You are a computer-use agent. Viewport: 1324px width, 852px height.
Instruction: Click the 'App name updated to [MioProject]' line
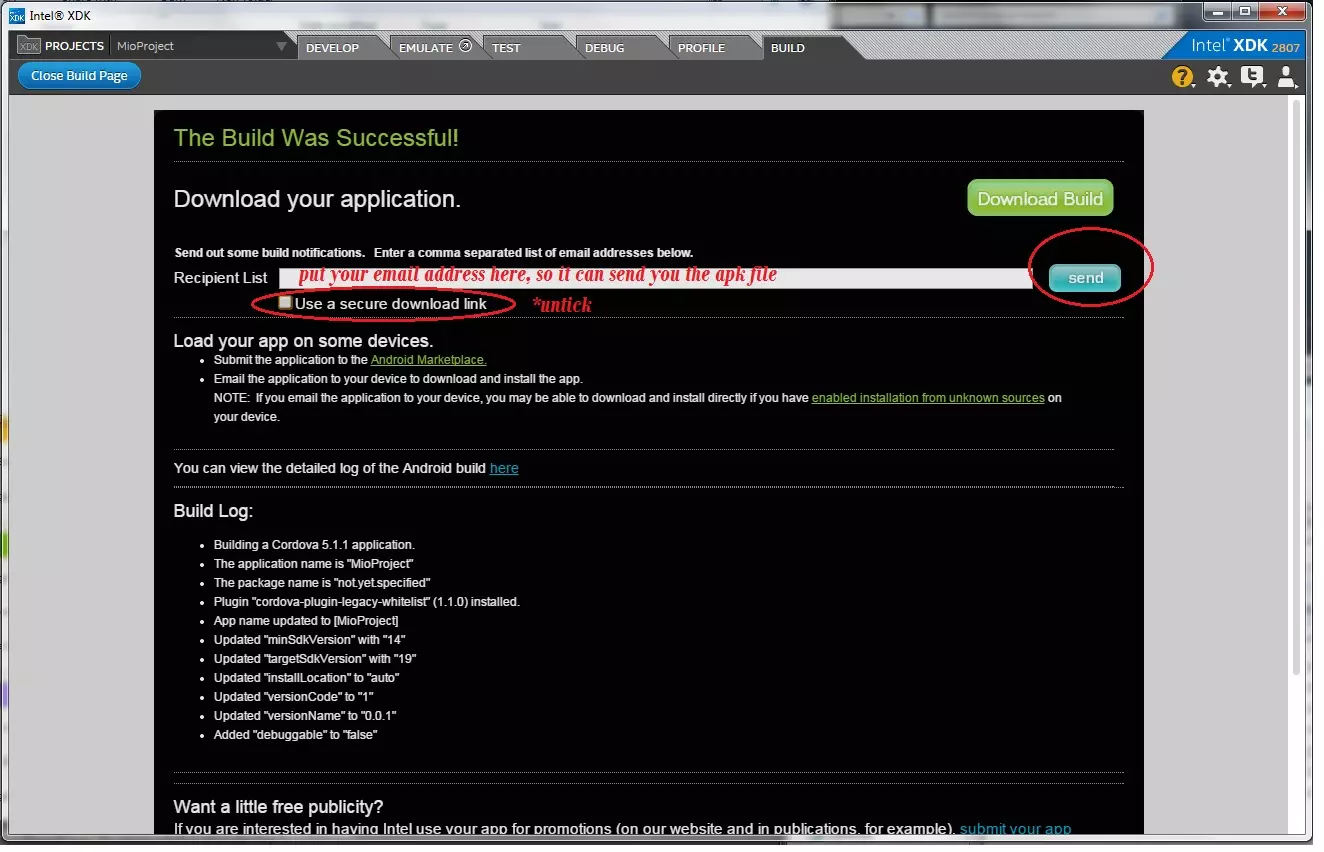click(306, 621)
